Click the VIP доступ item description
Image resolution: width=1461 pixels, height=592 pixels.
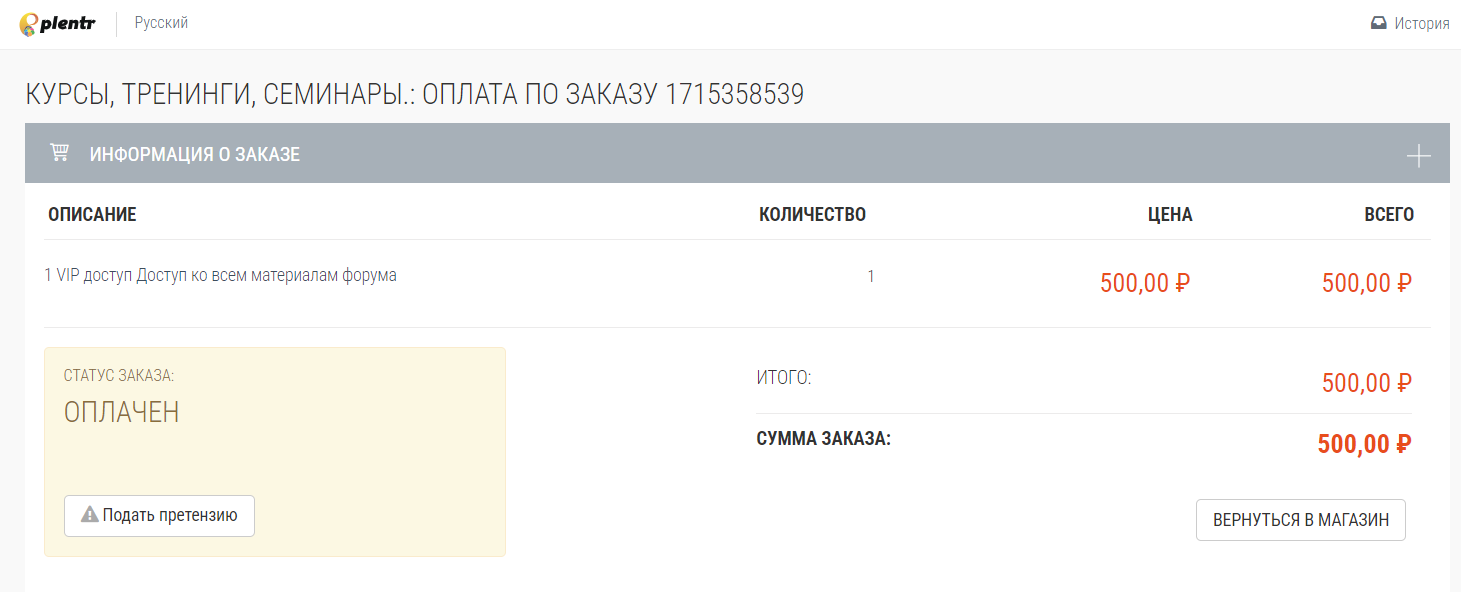click(x=220, y=275)
